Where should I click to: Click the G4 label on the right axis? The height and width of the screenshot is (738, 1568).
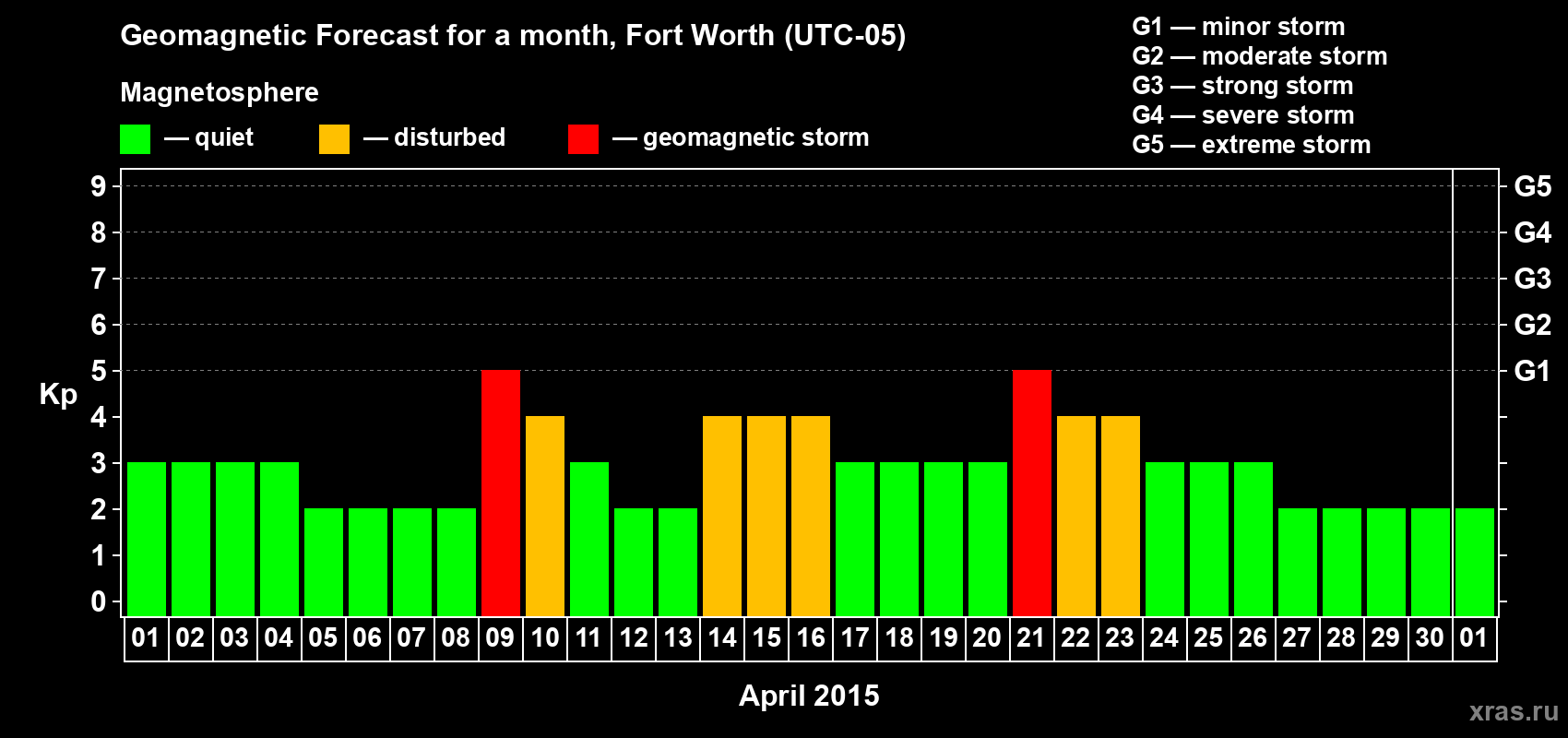pyautogui.click(x=1533, y=232)
